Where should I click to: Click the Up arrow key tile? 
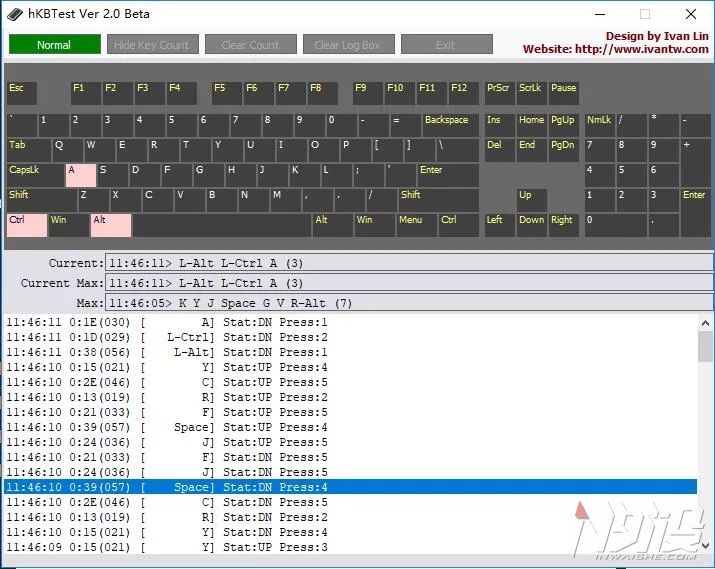[x=532, y=201]
